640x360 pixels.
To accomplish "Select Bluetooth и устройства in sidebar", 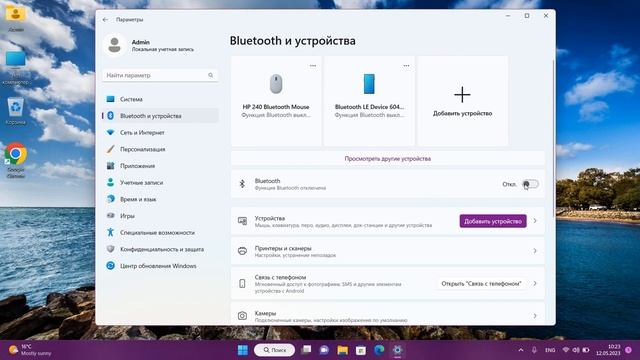I will (x=160, y=116).
